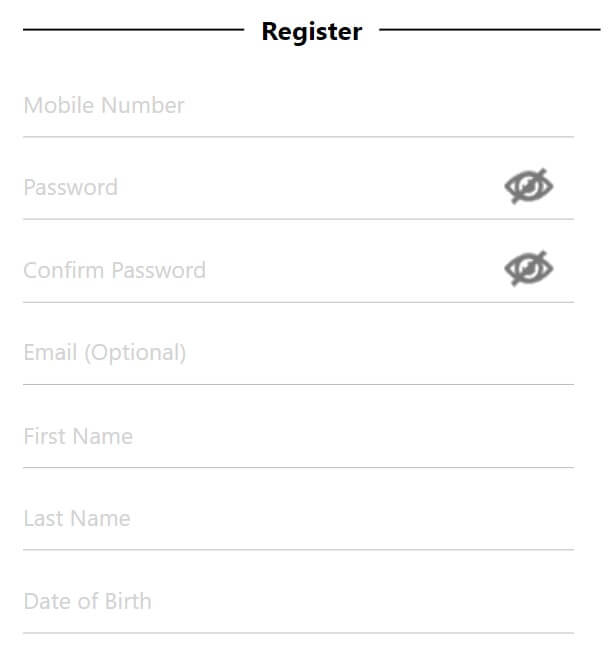This screenshot has height=663, width=615.
Task: Click the Confirm Password placeholder text
Action: [115, 271]
